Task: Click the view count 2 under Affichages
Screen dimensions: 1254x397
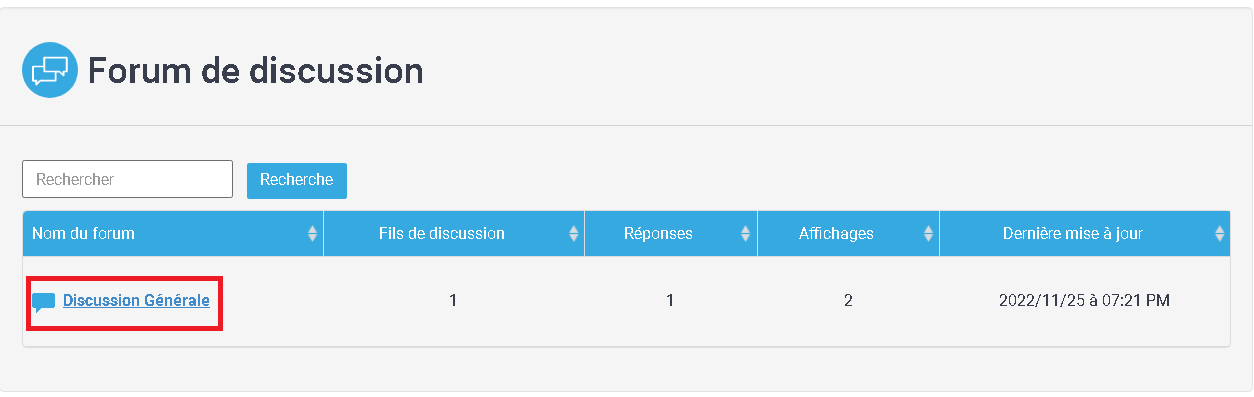Action: (x=848, y=300)
